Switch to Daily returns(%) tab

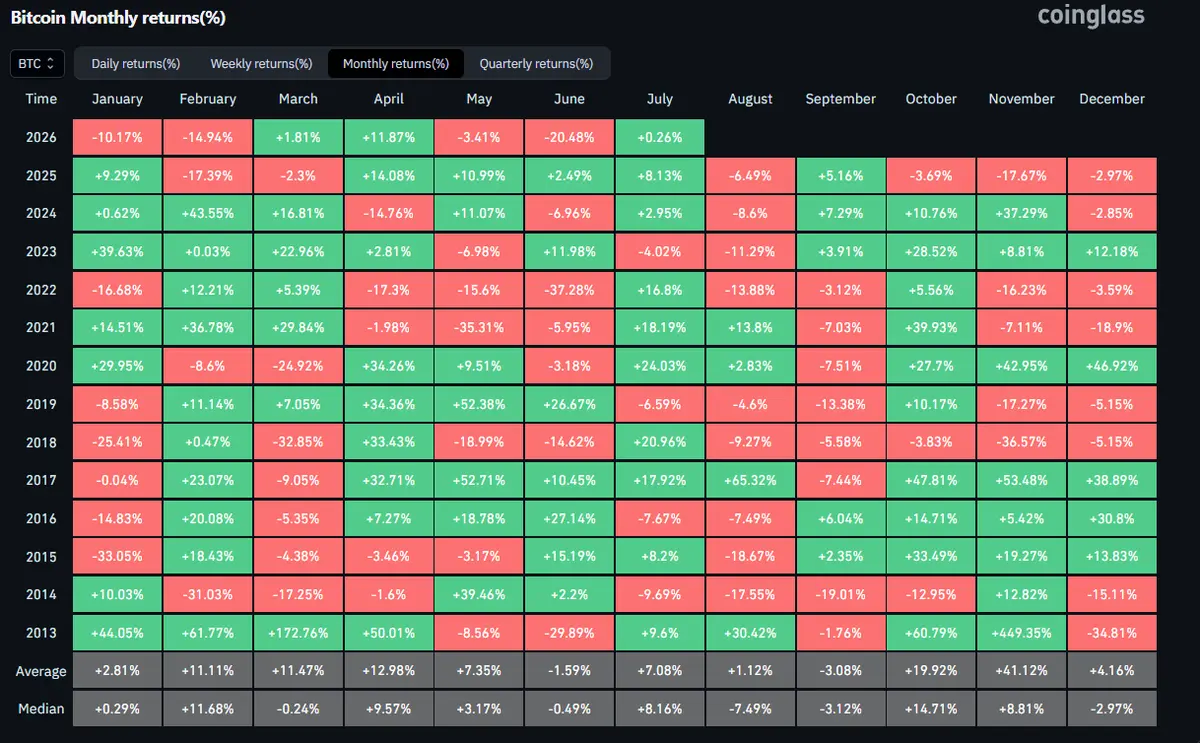point(135,63)
